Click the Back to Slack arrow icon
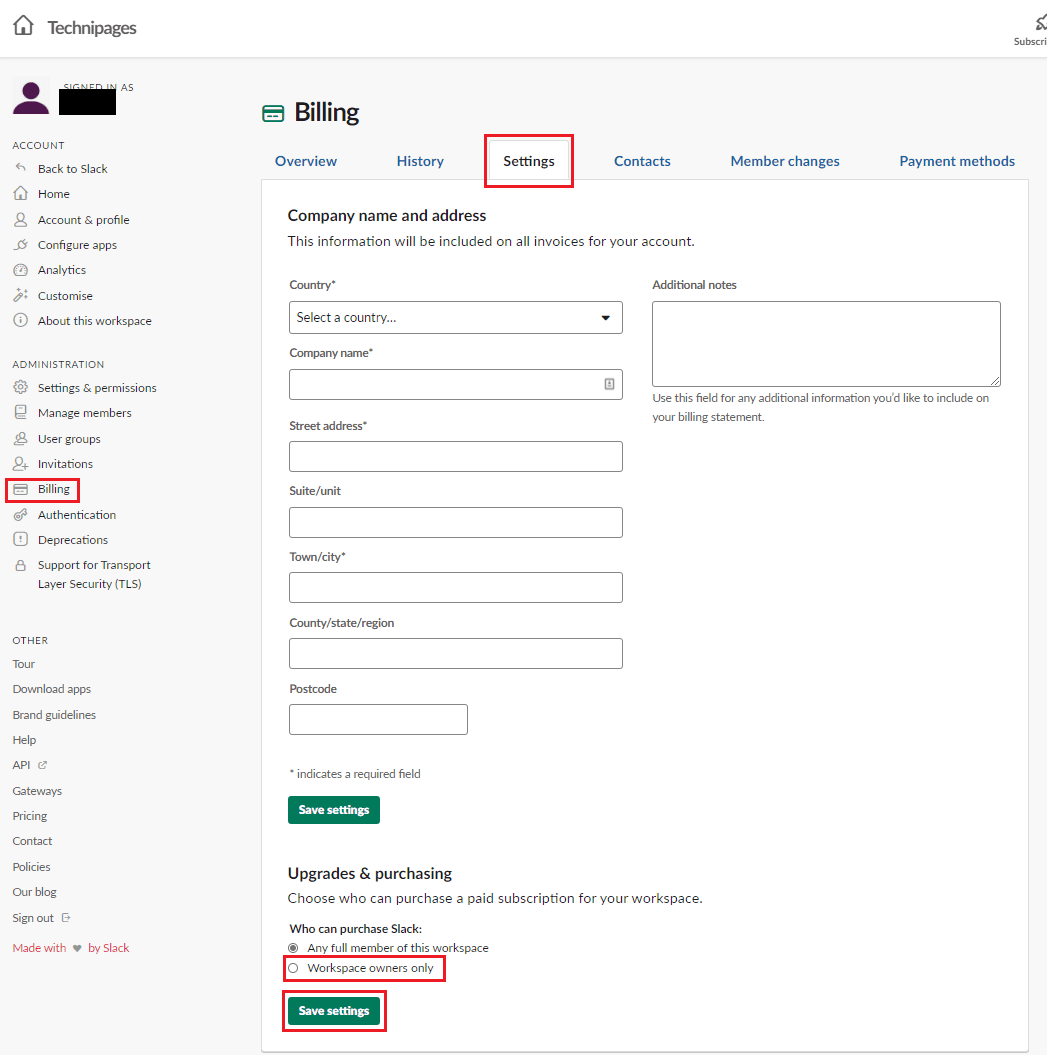The height and width of the screenshot is (1055, 1047). pyautogui.click(x=21, y=168)
